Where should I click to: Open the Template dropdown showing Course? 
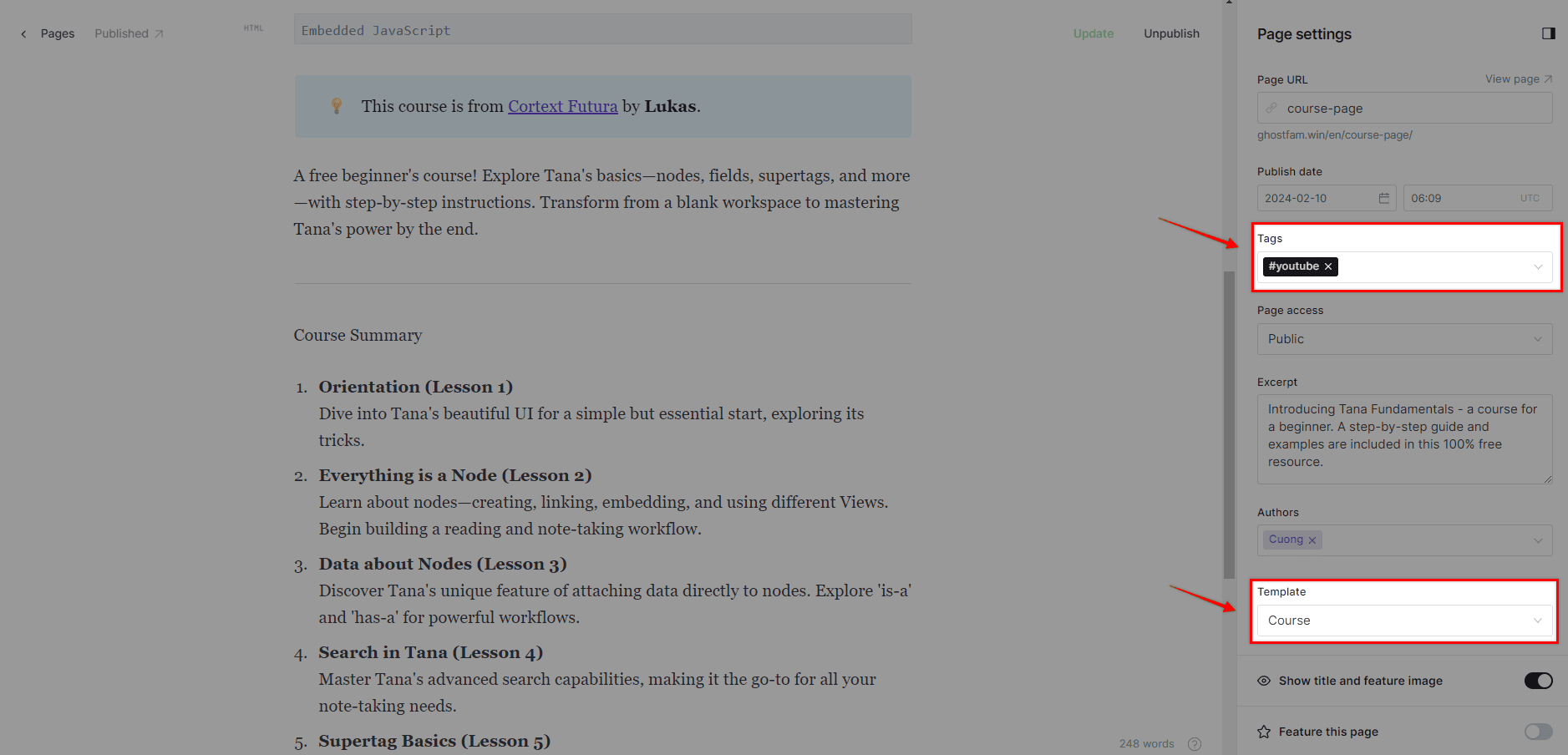[x=1403, y=621]
